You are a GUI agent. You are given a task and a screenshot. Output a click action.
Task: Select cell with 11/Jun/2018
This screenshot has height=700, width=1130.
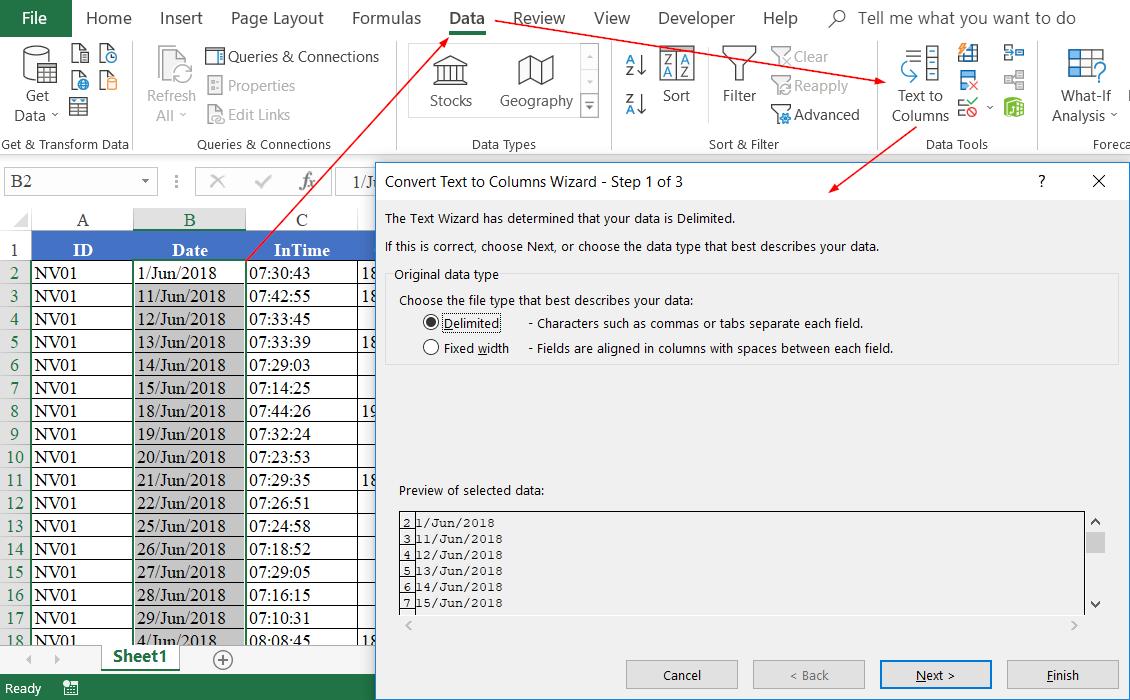pyautogui.click(x=190, y=296)
